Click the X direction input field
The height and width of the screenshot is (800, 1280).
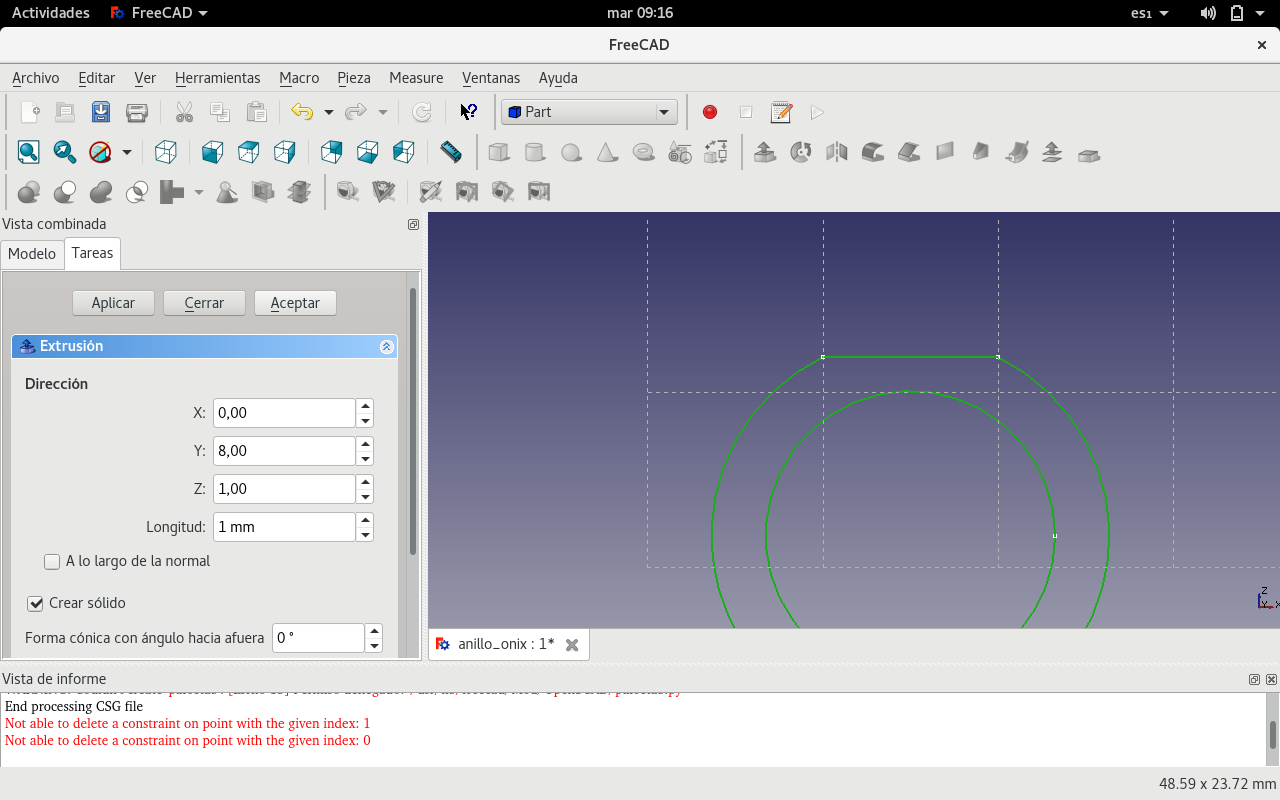pyautogui.click(x=284, y=413)
